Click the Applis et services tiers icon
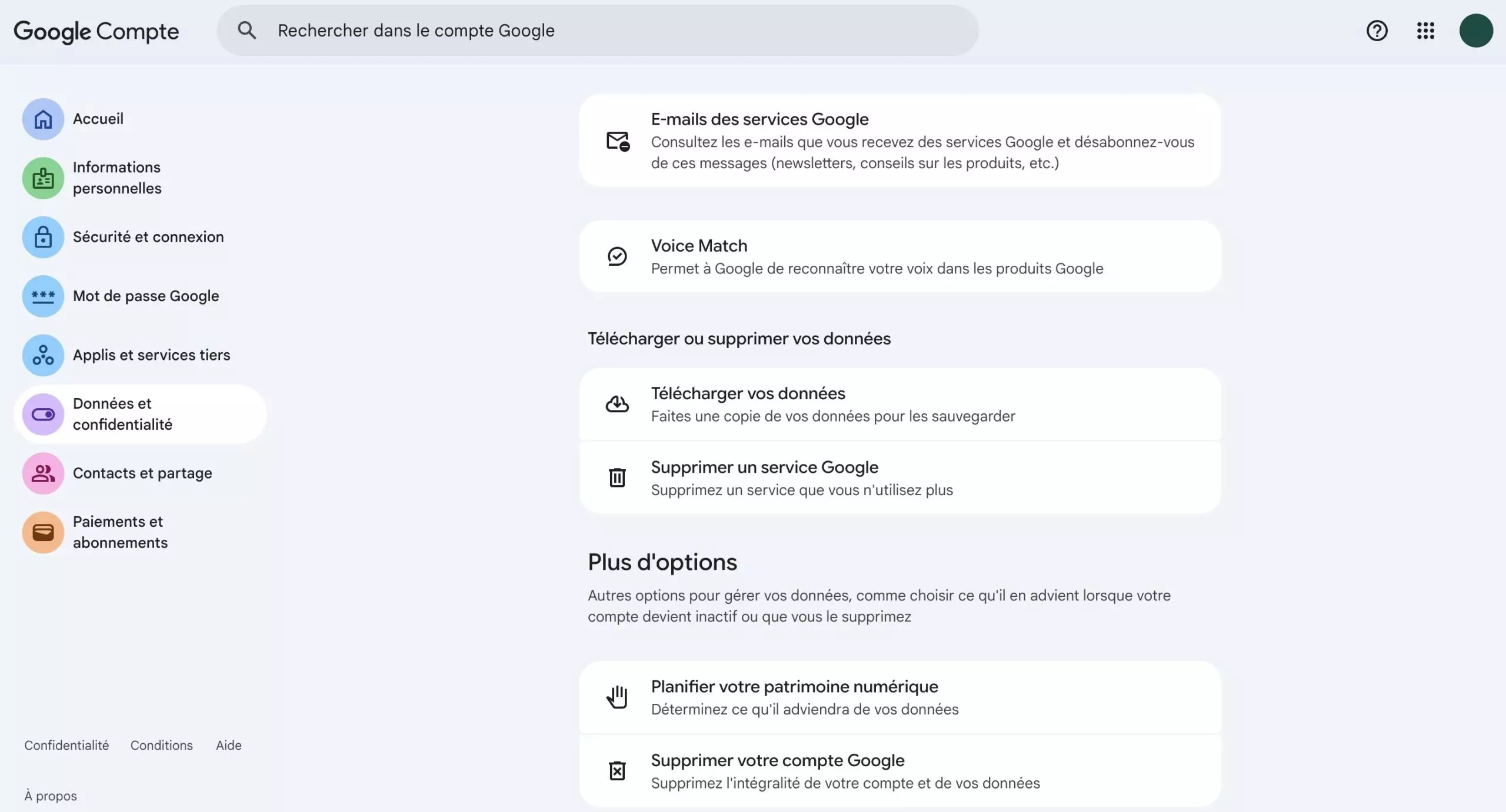Image resolution: width=1506 pixels, height=812 pixels. pos(43,355)
